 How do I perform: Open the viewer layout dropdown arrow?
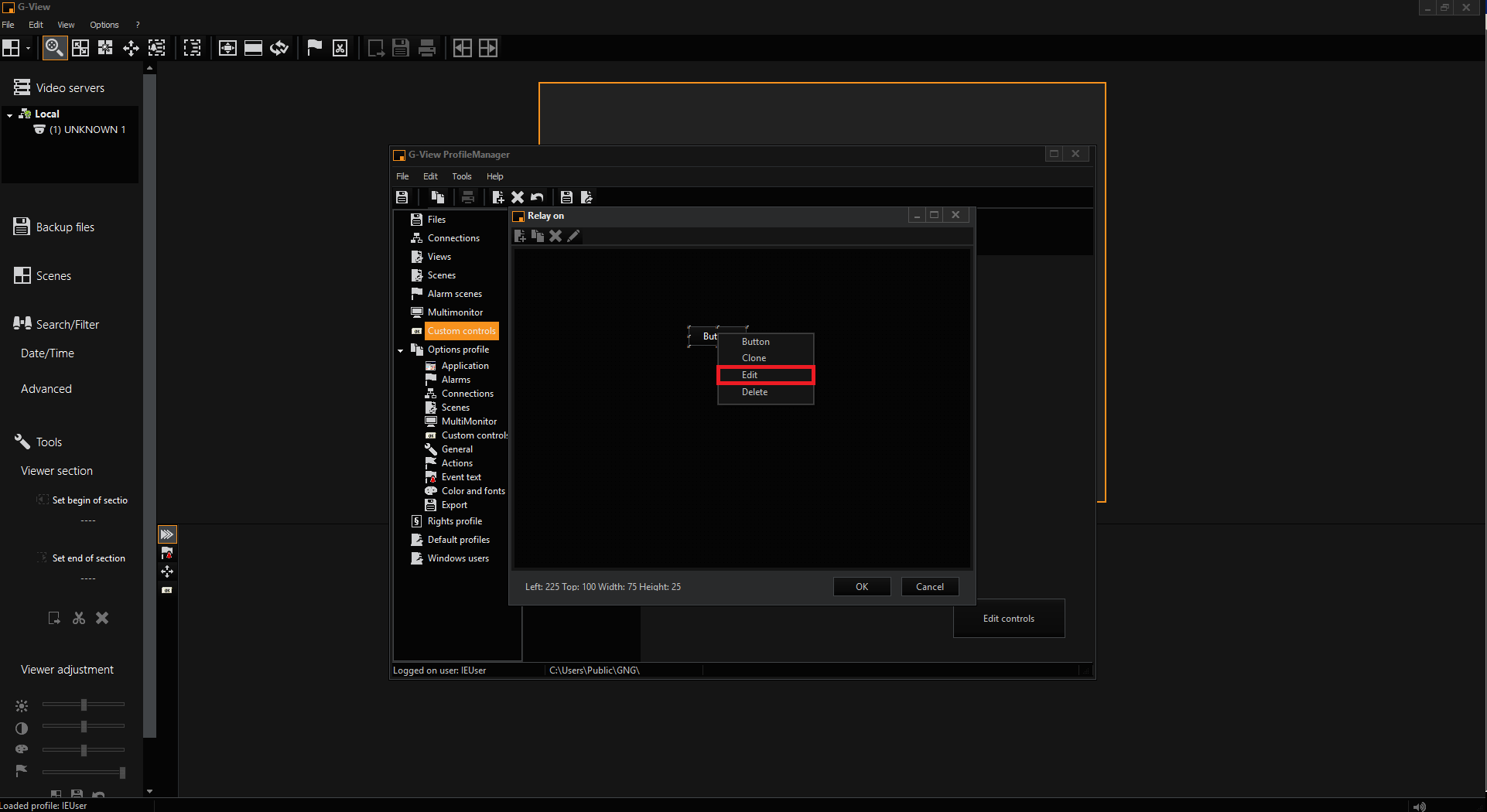point(28,48)
